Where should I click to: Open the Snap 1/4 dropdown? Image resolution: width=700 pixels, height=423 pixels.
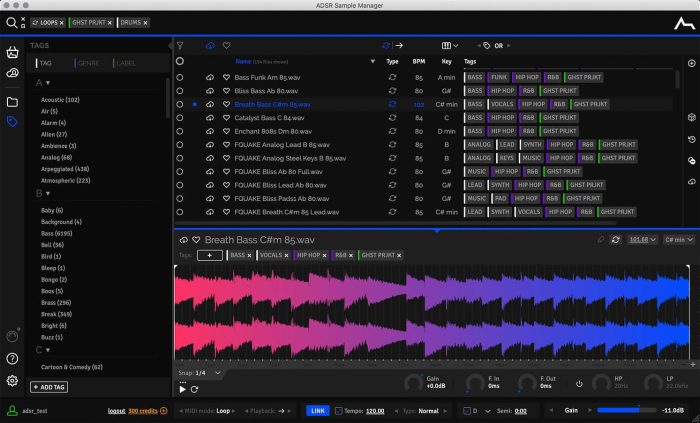coord(199,373)
